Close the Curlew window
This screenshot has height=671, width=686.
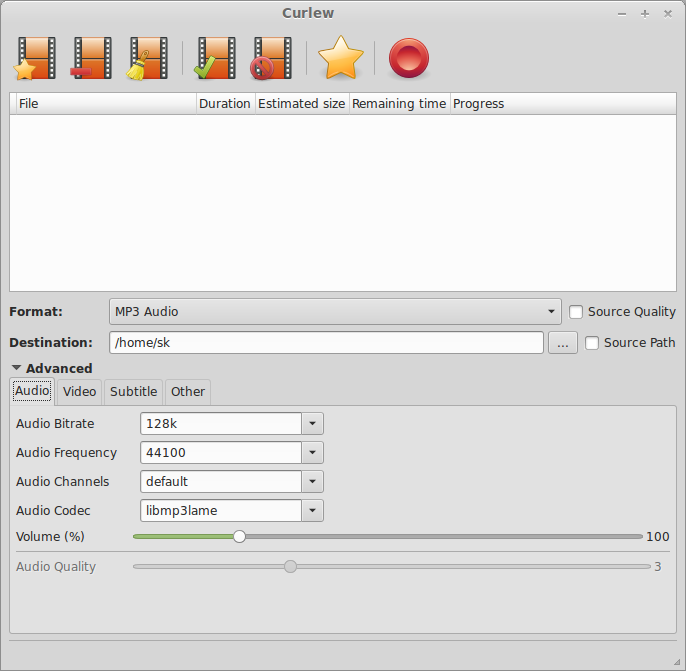pos(668,14)
